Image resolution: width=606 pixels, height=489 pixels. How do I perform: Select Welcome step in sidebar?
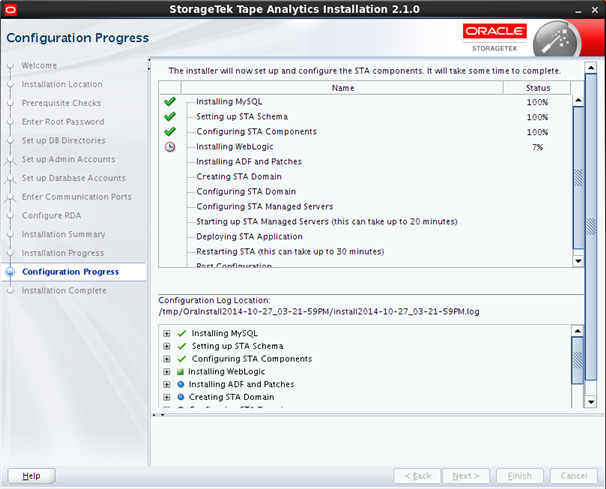(39, 66)
